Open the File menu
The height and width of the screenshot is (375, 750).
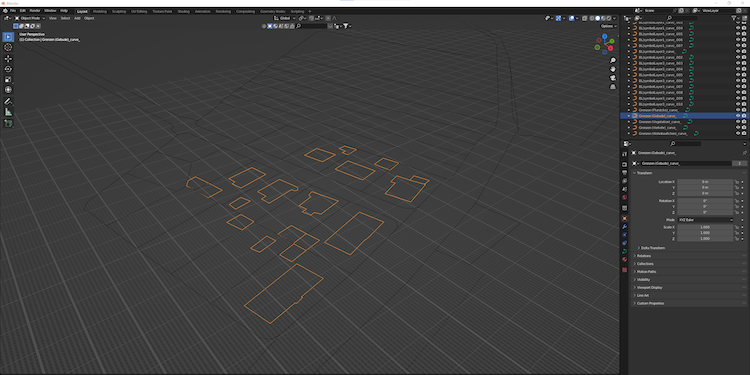(12, 11)
